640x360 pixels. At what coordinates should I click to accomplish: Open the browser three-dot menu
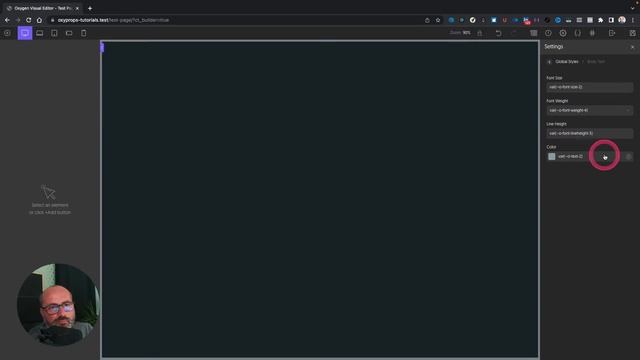(x=633, y=20)
